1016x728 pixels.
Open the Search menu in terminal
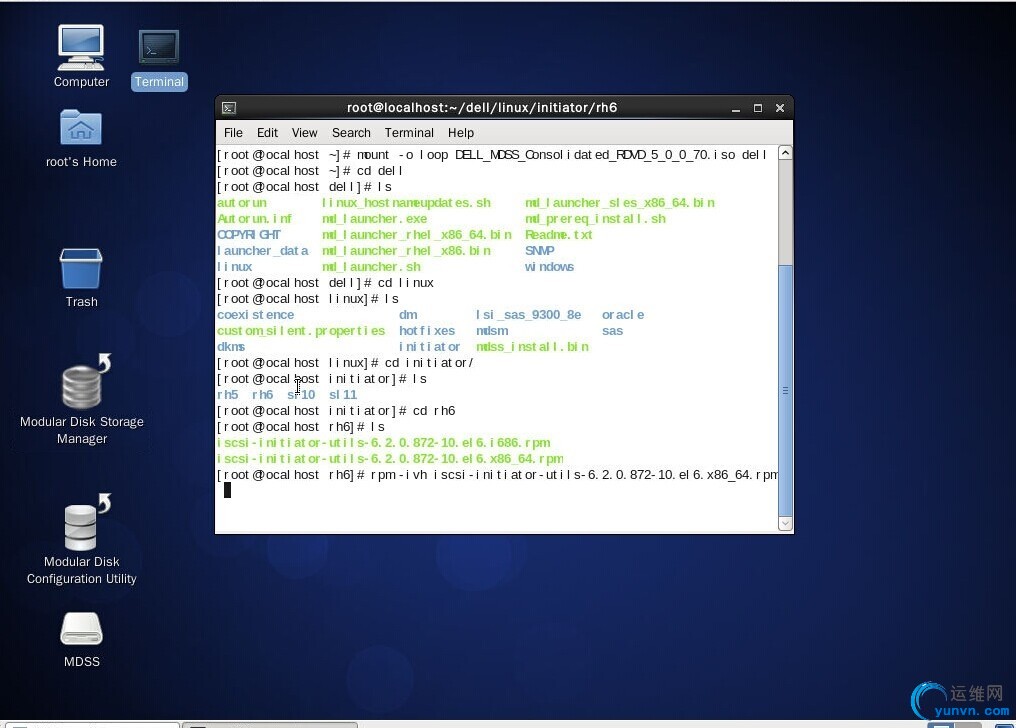click(351, 133)
